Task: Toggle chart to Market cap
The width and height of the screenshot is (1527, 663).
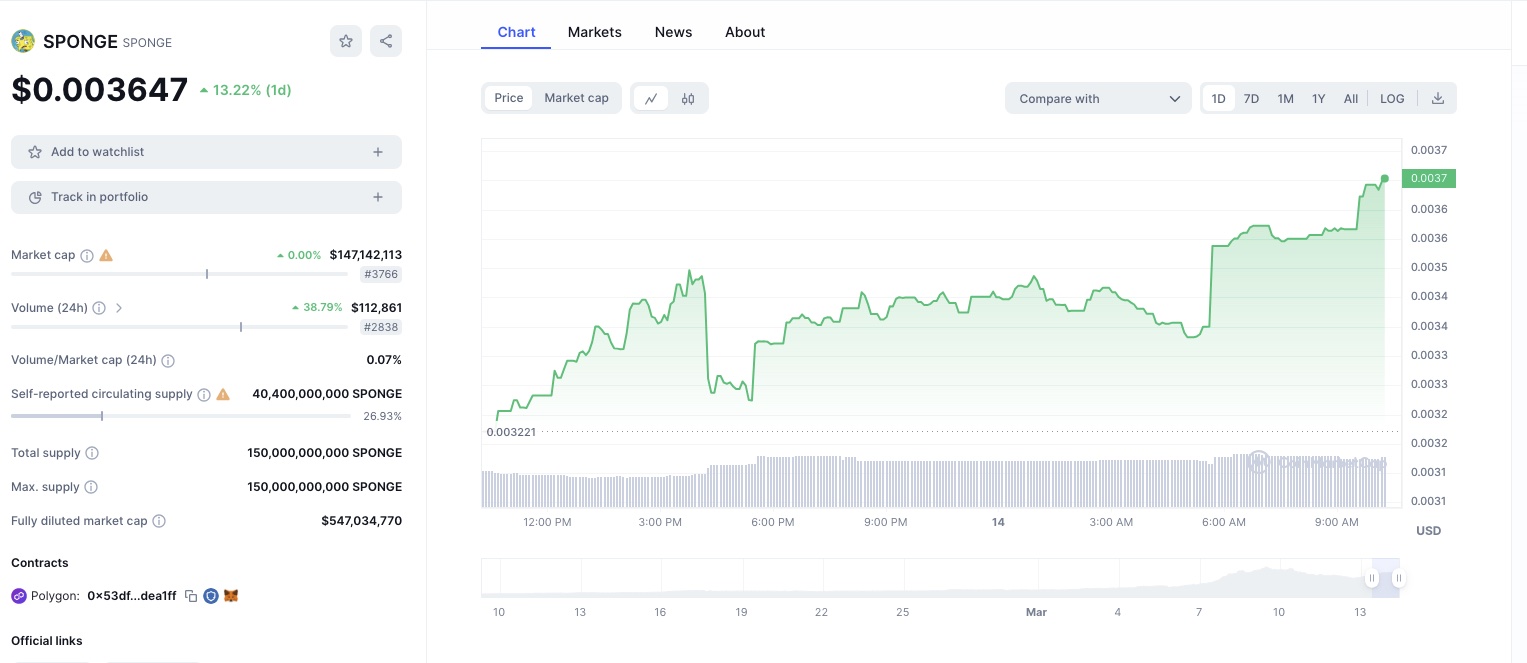Action: [576, 98]
